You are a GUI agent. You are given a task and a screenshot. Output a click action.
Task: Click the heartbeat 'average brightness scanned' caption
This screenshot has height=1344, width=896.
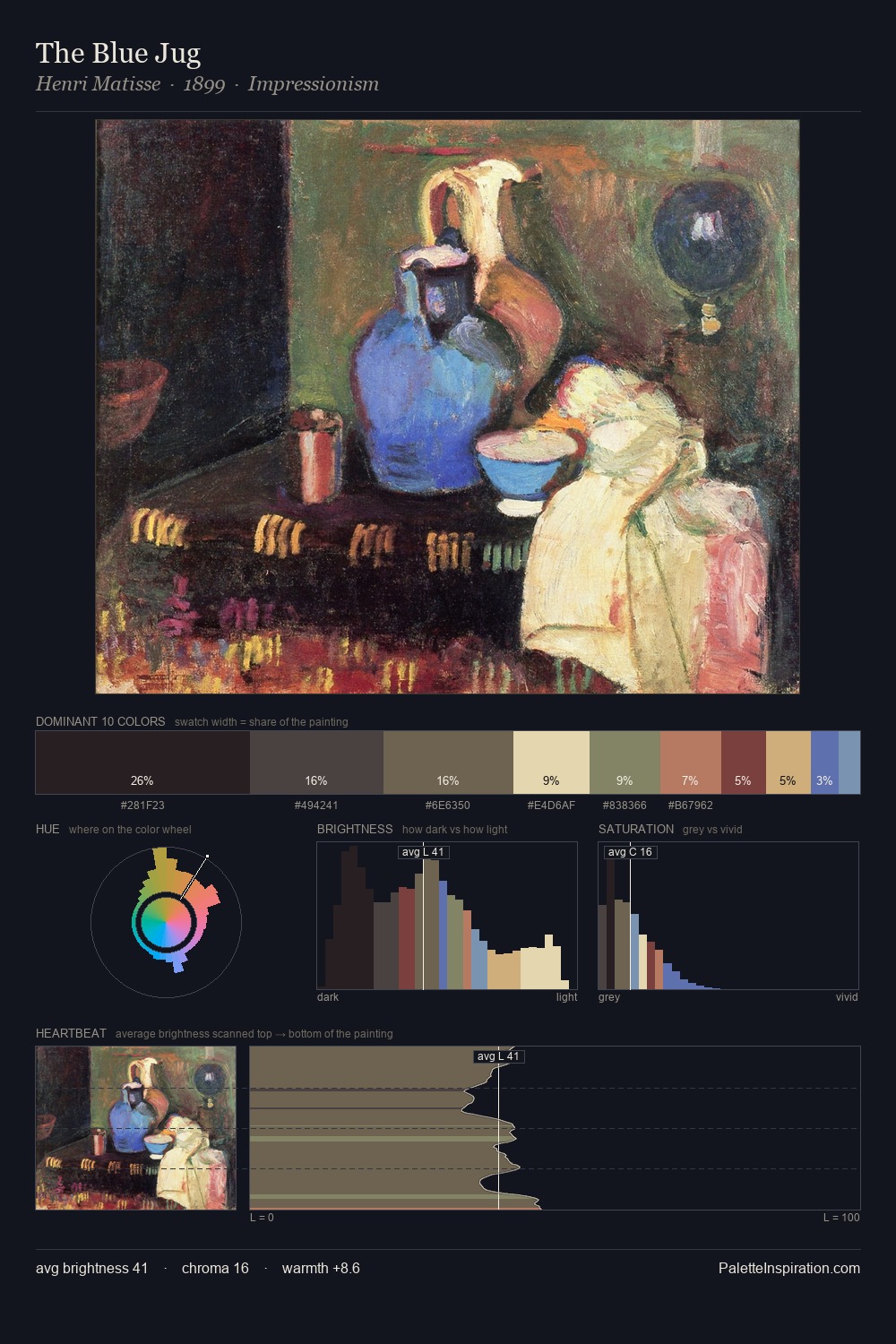254,1034
